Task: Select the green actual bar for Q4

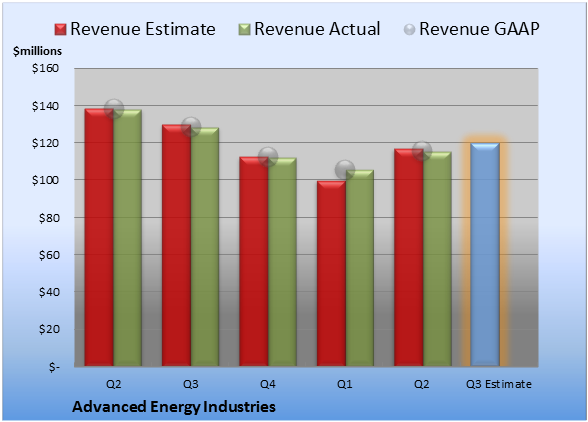Action: coord(282,262)
